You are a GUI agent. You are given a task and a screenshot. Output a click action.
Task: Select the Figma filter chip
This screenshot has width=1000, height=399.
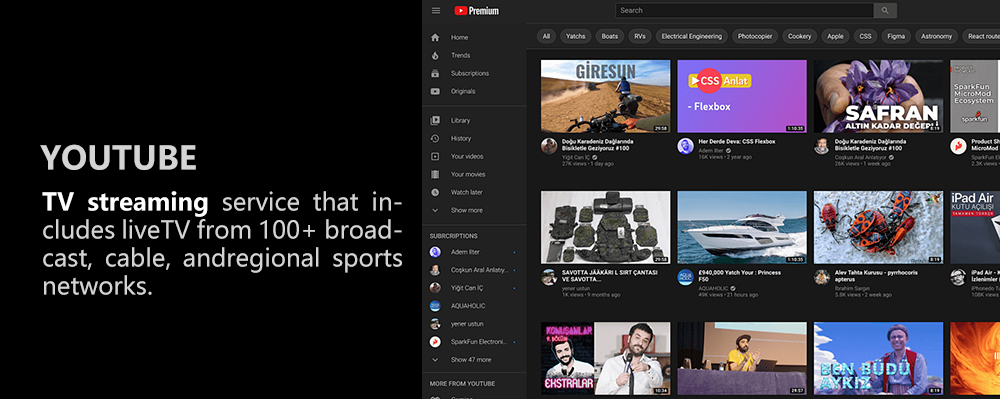896,36
